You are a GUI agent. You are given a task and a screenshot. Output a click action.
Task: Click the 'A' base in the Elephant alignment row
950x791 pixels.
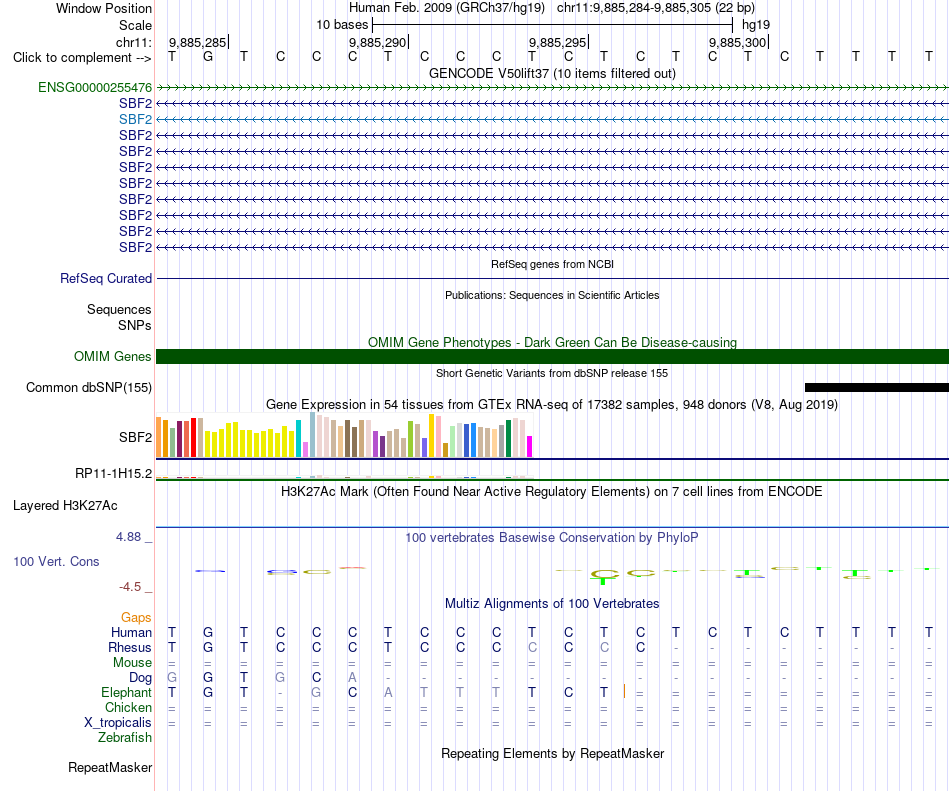click(388, 692)
